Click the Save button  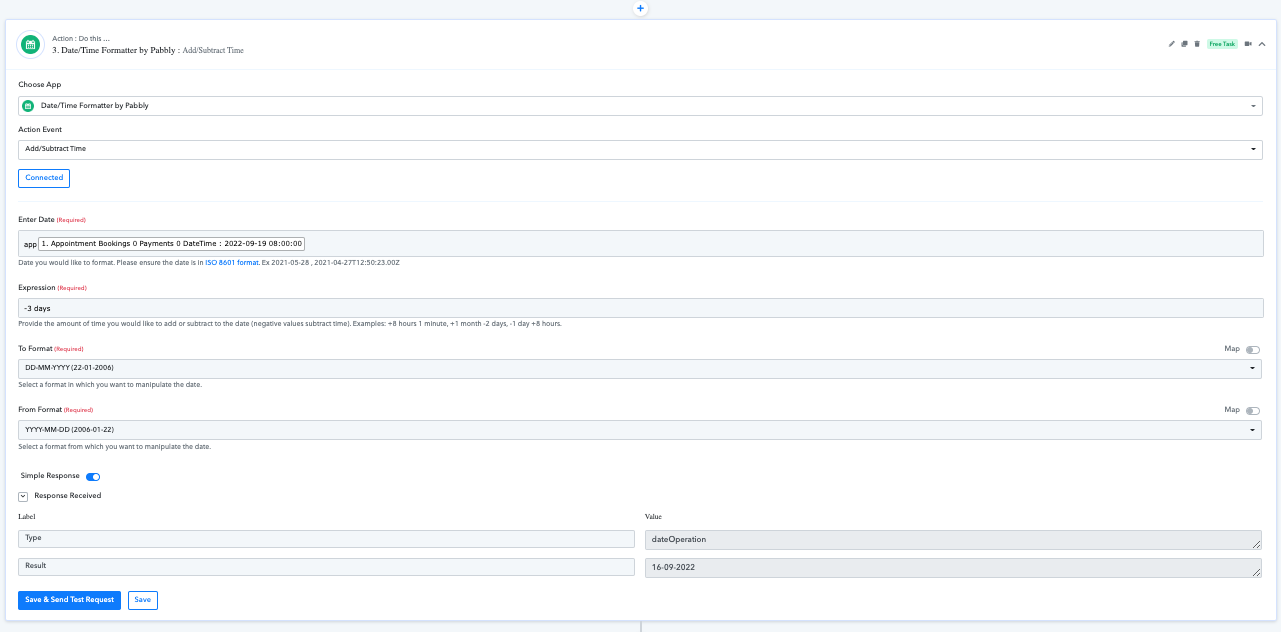pos(143,600)
